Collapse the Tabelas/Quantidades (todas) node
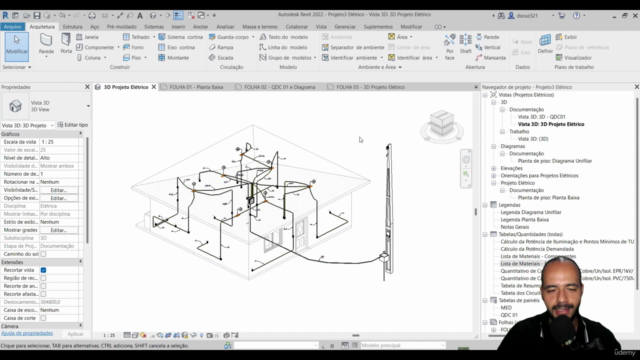640x360 pixels. point(485,234)
